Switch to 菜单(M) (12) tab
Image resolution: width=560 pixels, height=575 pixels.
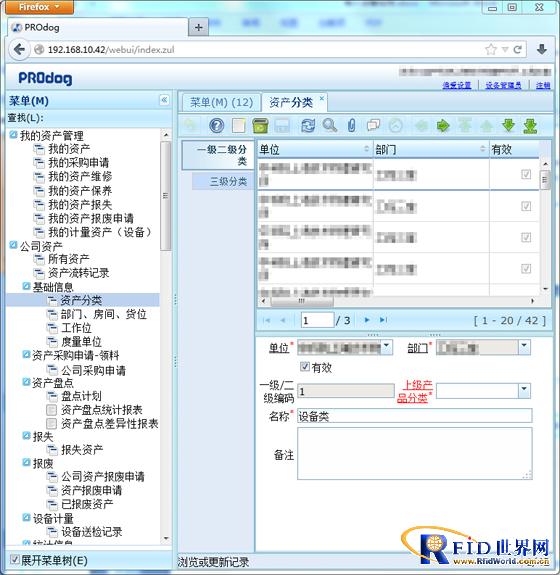pos(221,102)
